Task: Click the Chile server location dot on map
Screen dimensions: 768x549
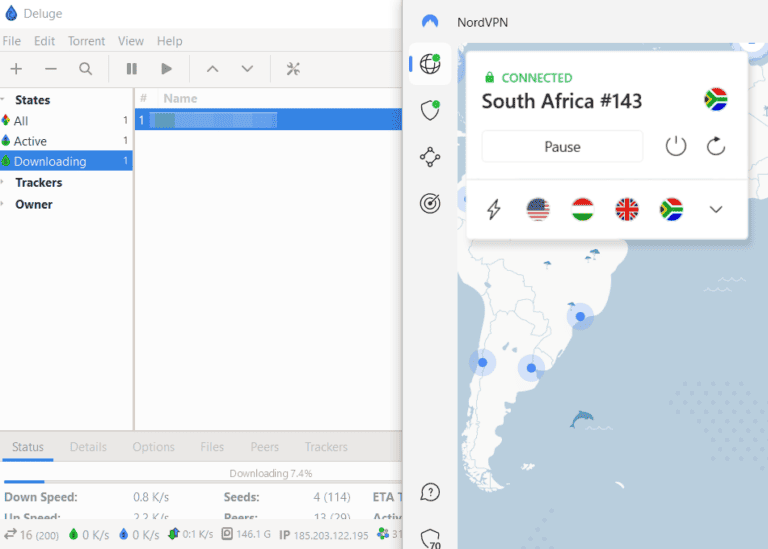Action: pyautogui.click(x=482, y=362)
